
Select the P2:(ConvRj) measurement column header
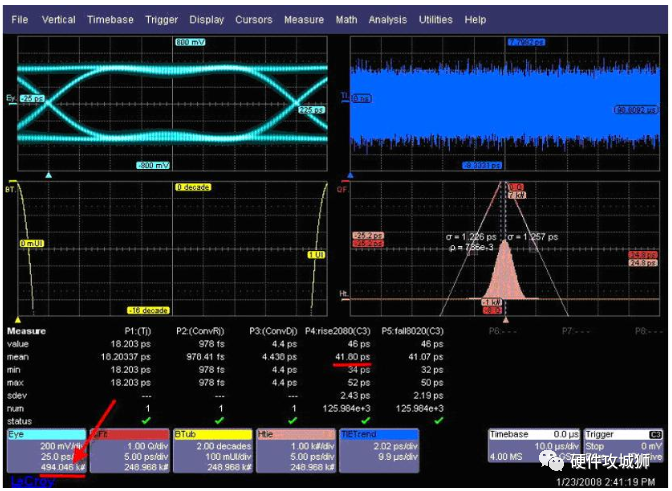(200, 331)
